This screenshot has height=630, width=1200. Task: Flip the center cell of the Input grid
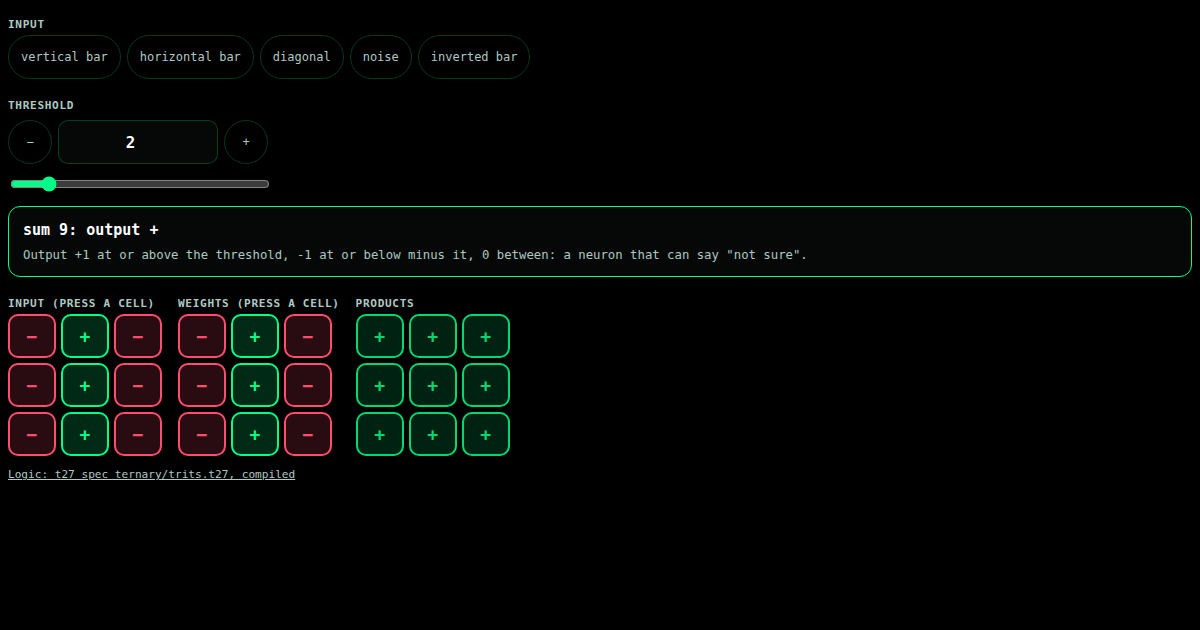[x=85, y=385]
